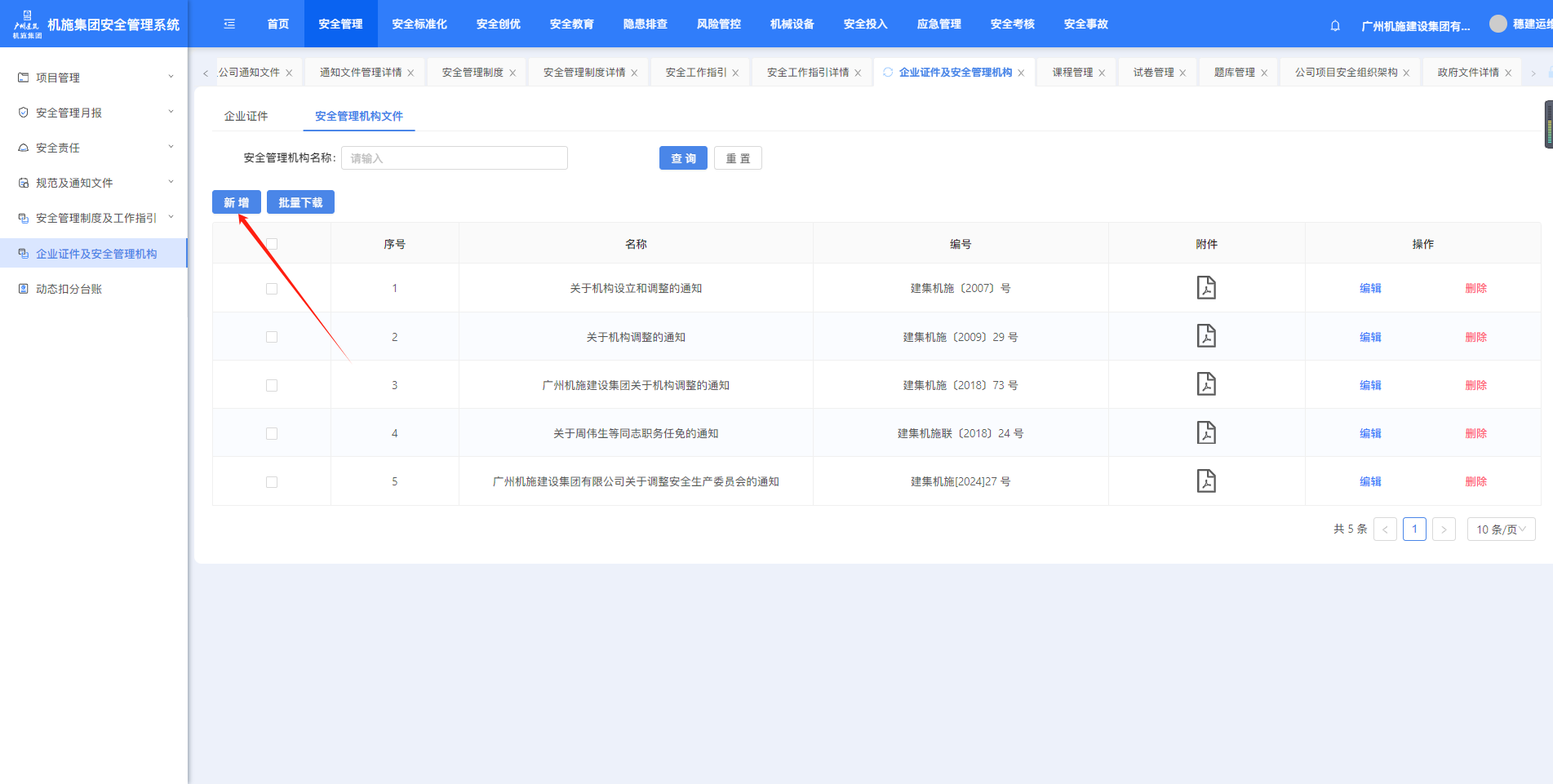Click the 批量下载 button
Viewport: 1553px width, 784px height.
(x=300, y=202)
